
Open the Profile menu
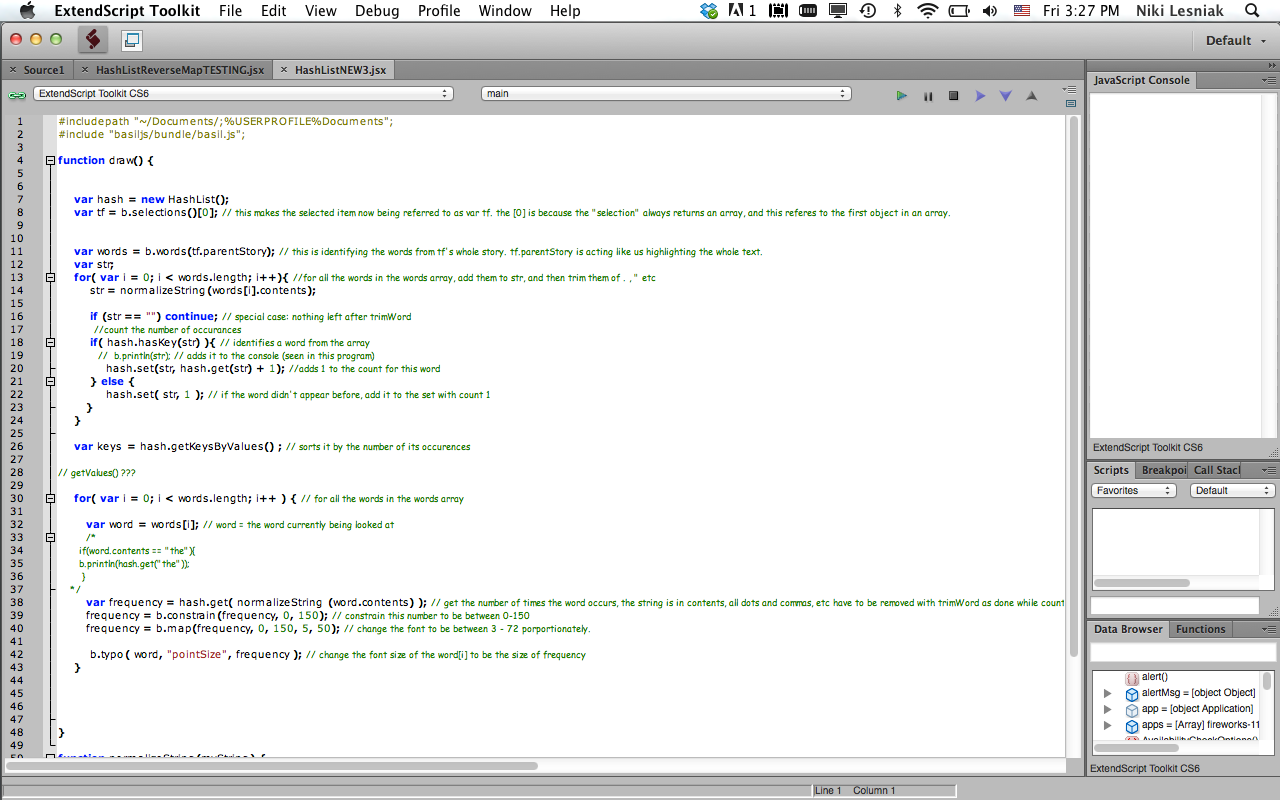click(439, 11)
